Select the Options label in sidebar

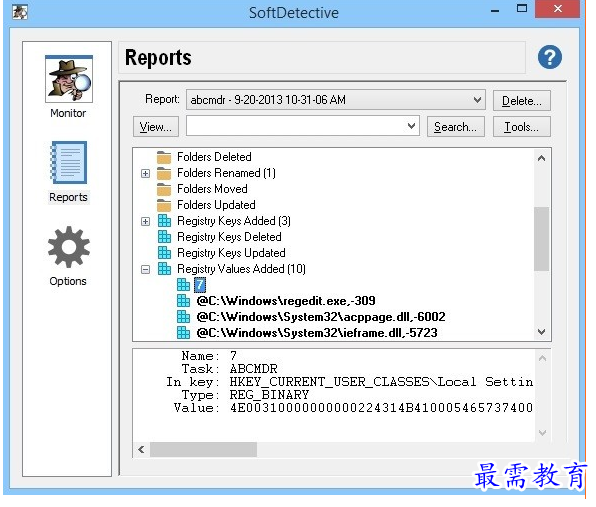point(68,281)
